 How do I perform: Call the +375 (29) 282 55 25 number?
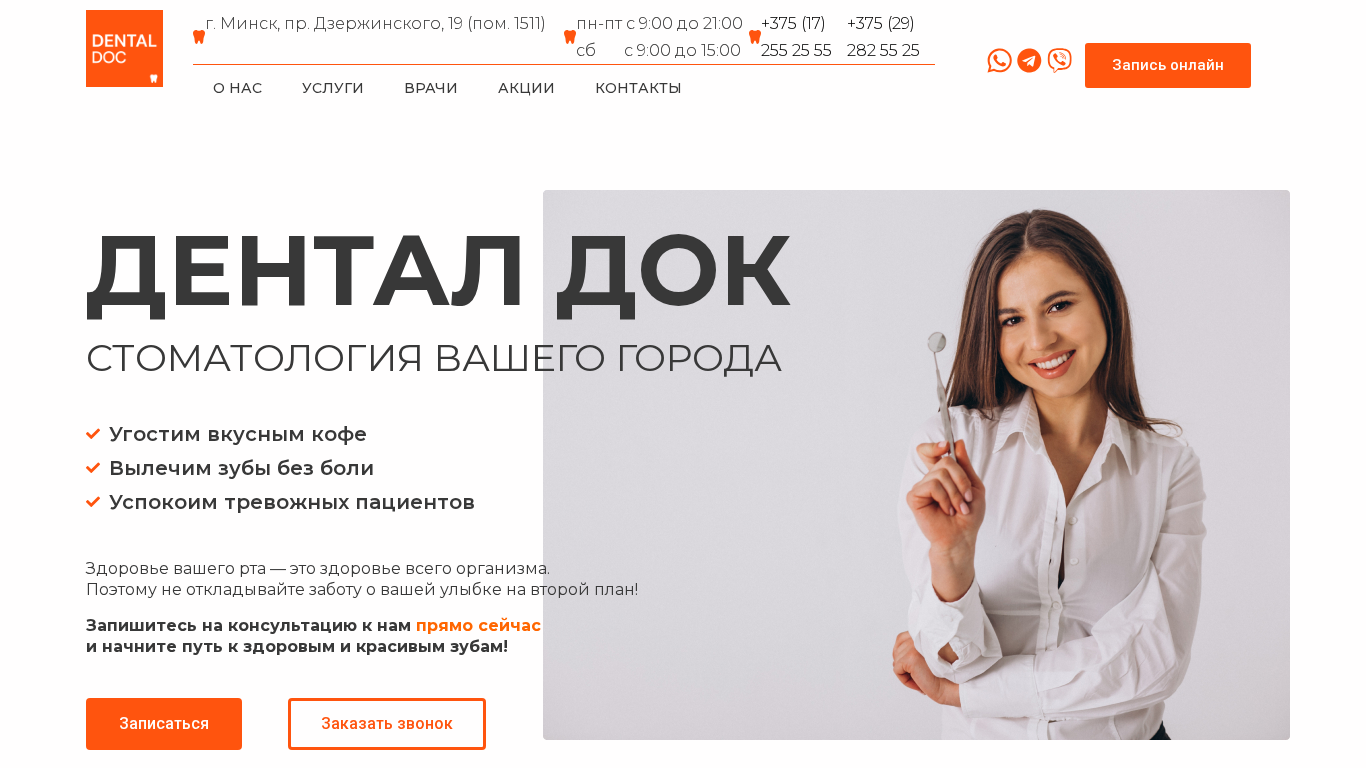pos(883,37)
